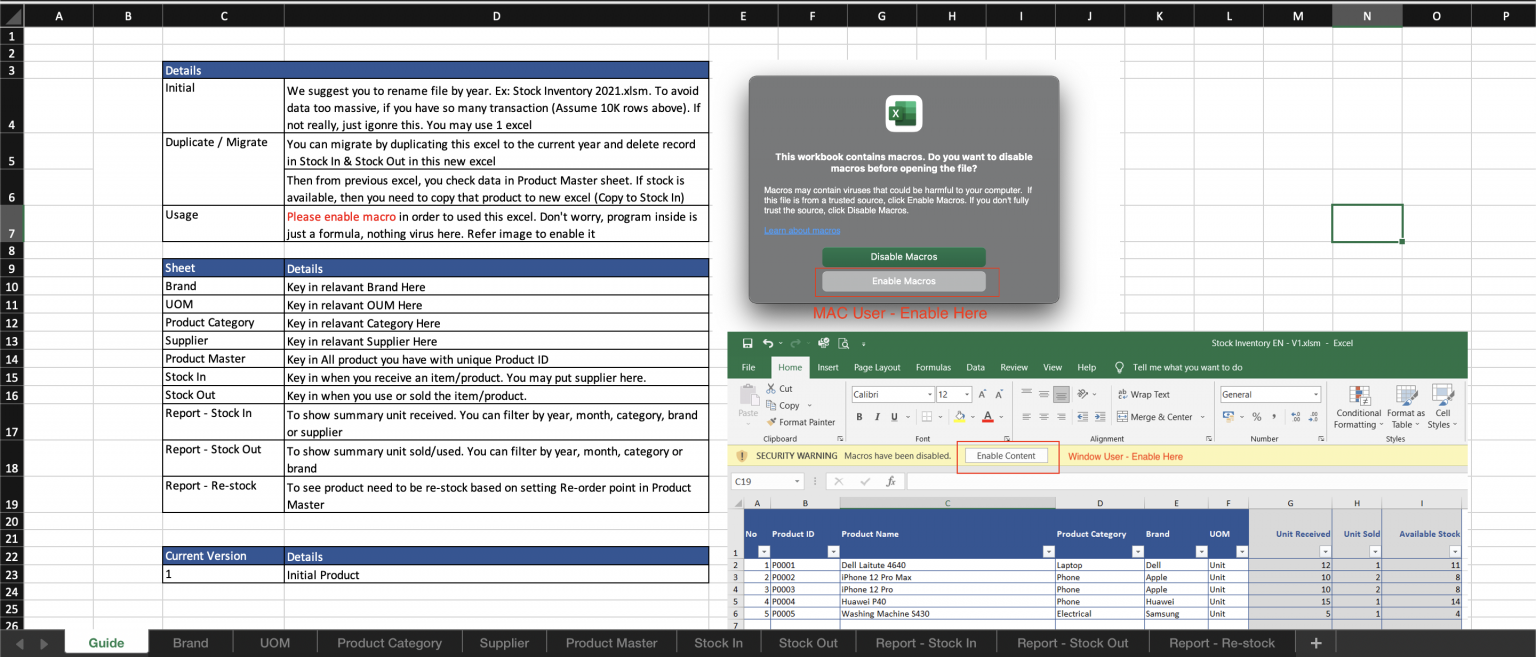Click the Merge & Center icon
The height and width of the screenshot is (657, 1536).
click(1122, 416)
